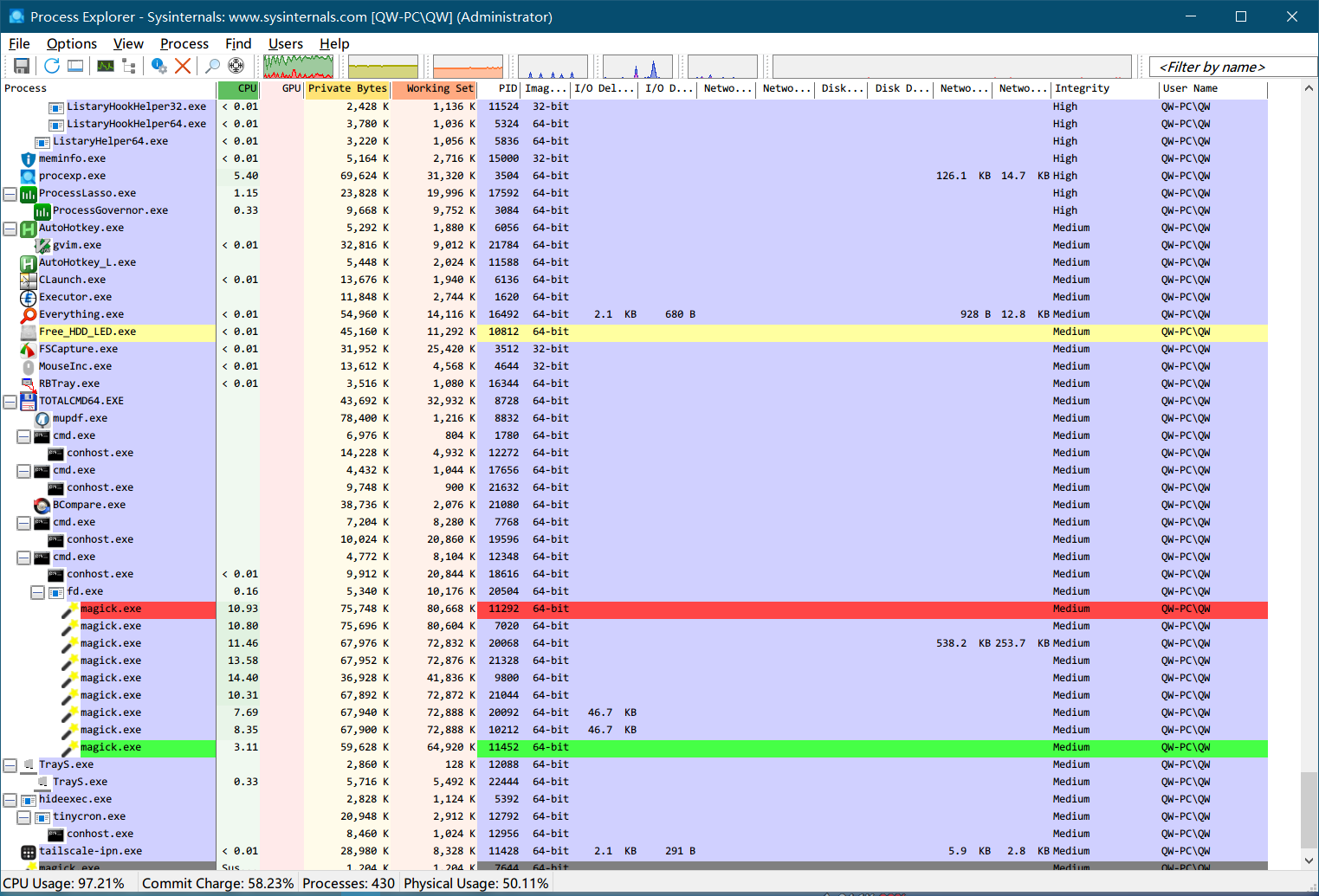Click the Refresh Now toolbar icon
The width and height of the screenshot is (1319, 896).
pos(52,66)
